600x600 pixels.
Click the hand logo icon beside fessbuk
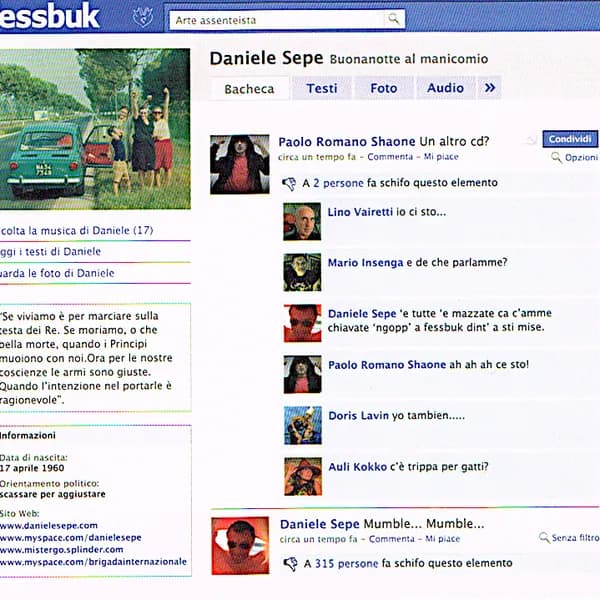(x=143, y=17)
